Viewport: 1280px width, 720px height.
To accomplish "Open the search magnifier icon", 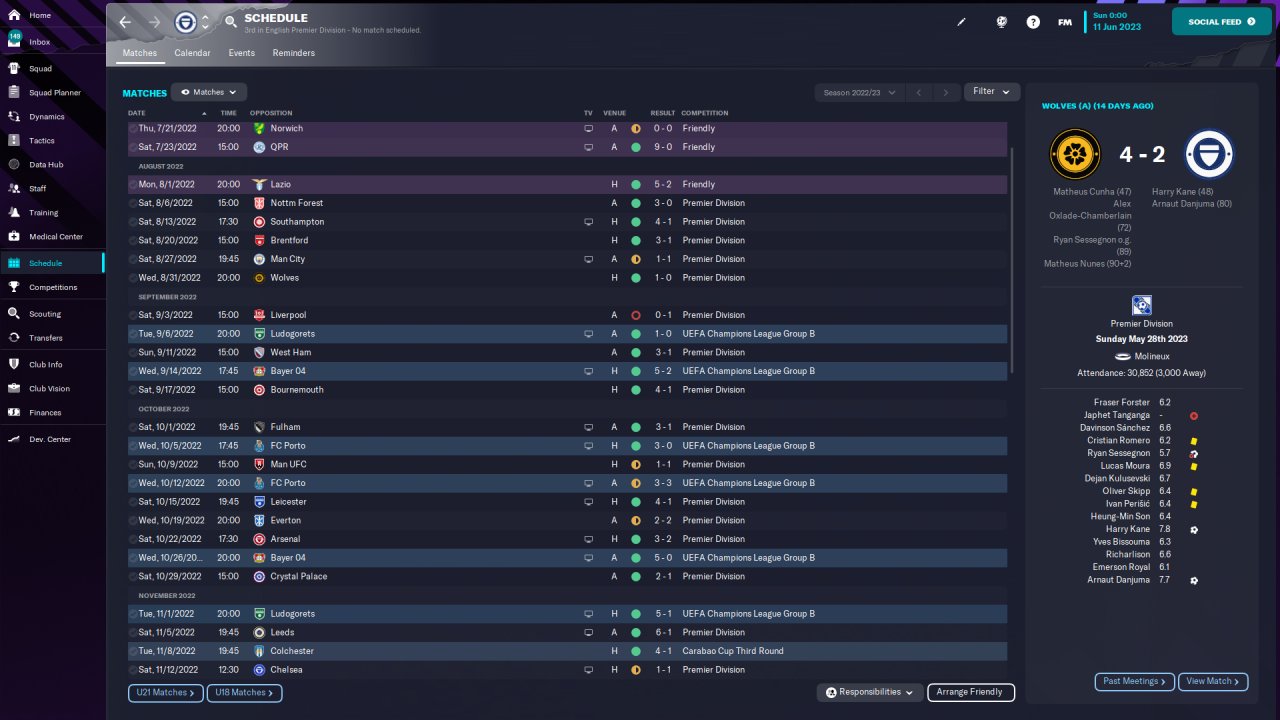I will (x=231, y=22).
